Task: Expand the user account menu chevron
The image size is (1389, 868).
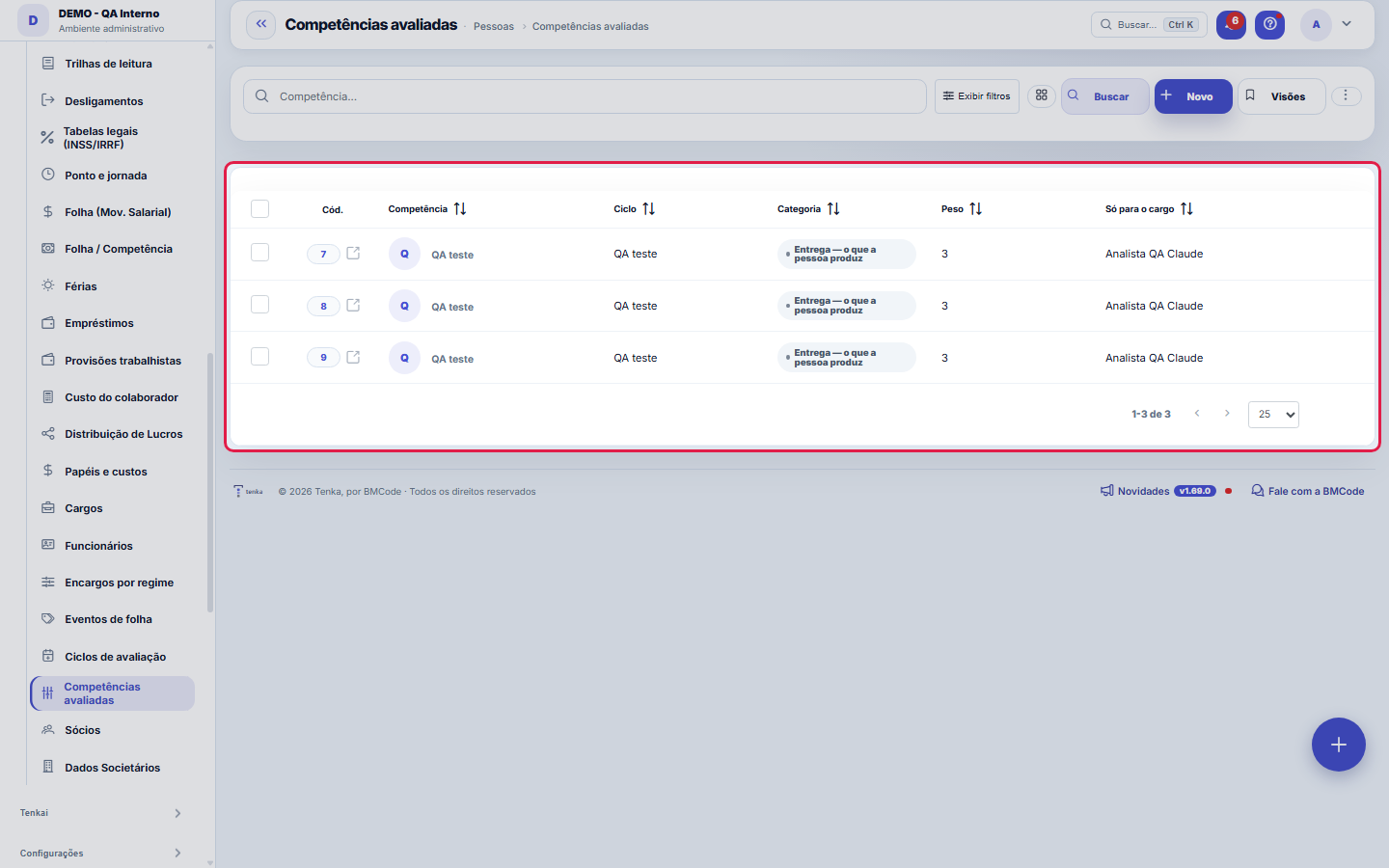Action: click(1347, 24)
